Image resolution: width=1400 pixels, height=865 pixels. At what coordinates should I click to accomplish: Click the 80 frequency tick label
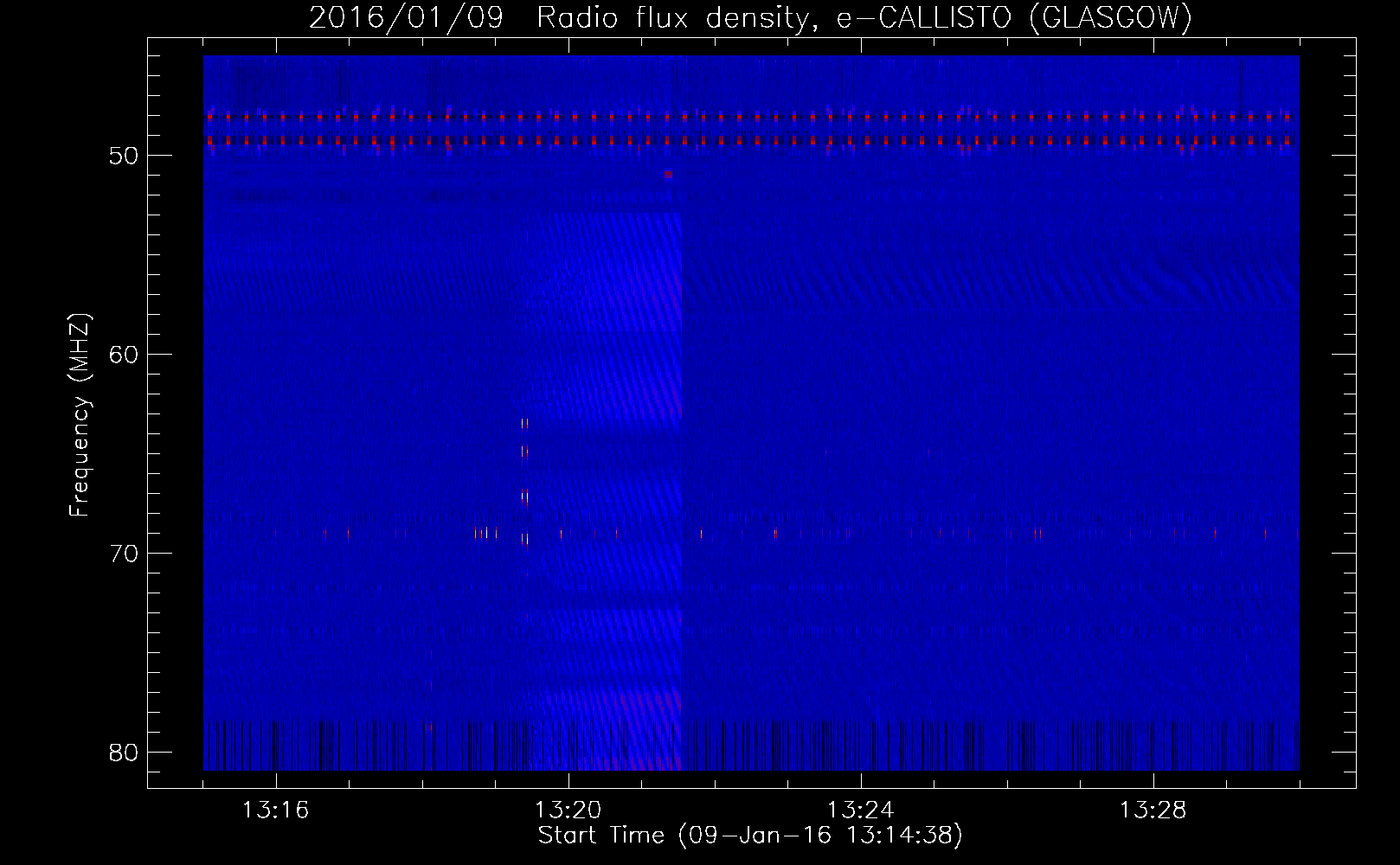click(x=125, y=753)
